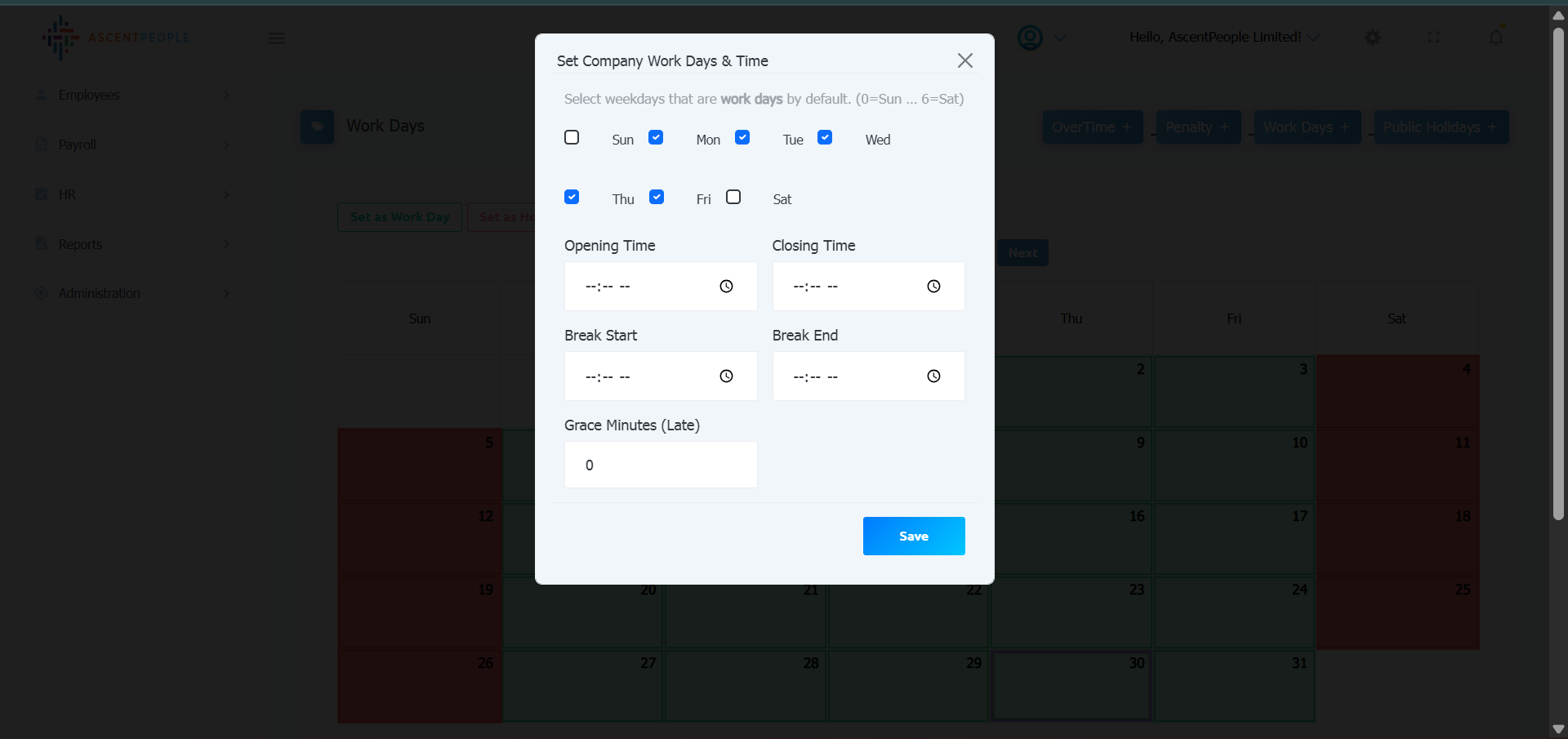
Task: Click the Public Holidays + button
Action: pos(1441,127)
